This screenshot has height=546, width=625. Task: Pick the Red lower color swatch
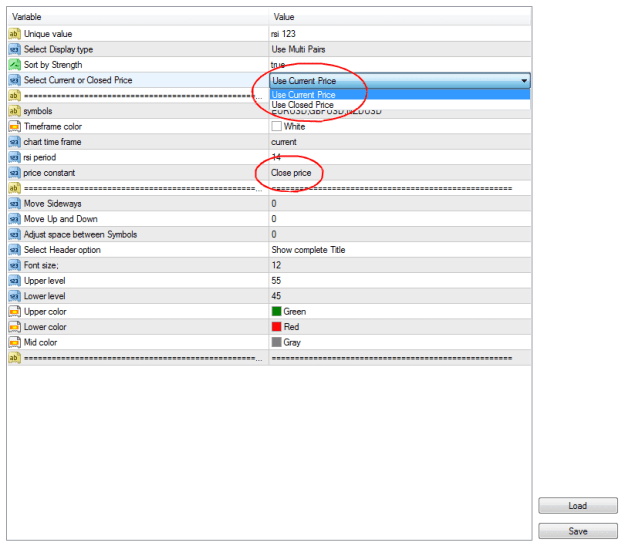coord(276,327)
